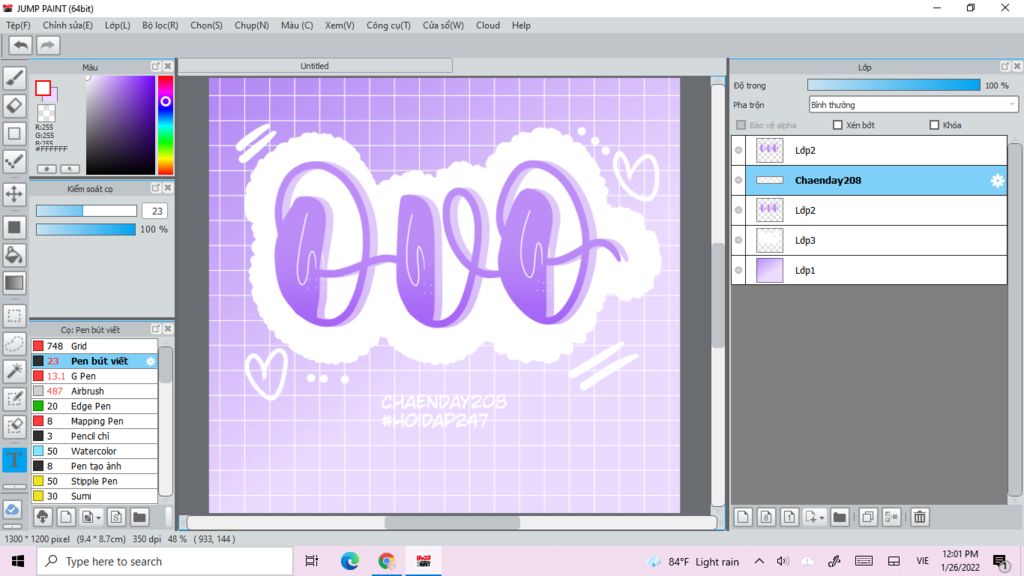
Task: Show hidden system tray icons
Action: coord(759,561)
